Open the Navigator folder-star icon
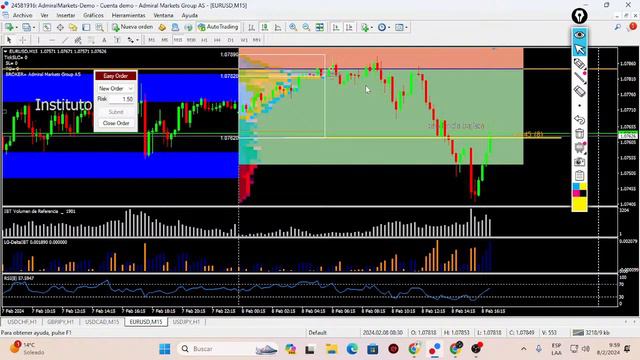Viewport: 640px width, 360px height. tap(73, 27)
